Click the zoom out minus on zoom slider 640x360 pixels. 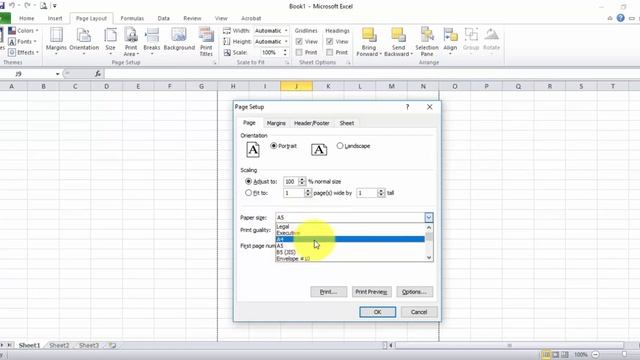pyautogui.click(x=596, y=354)
